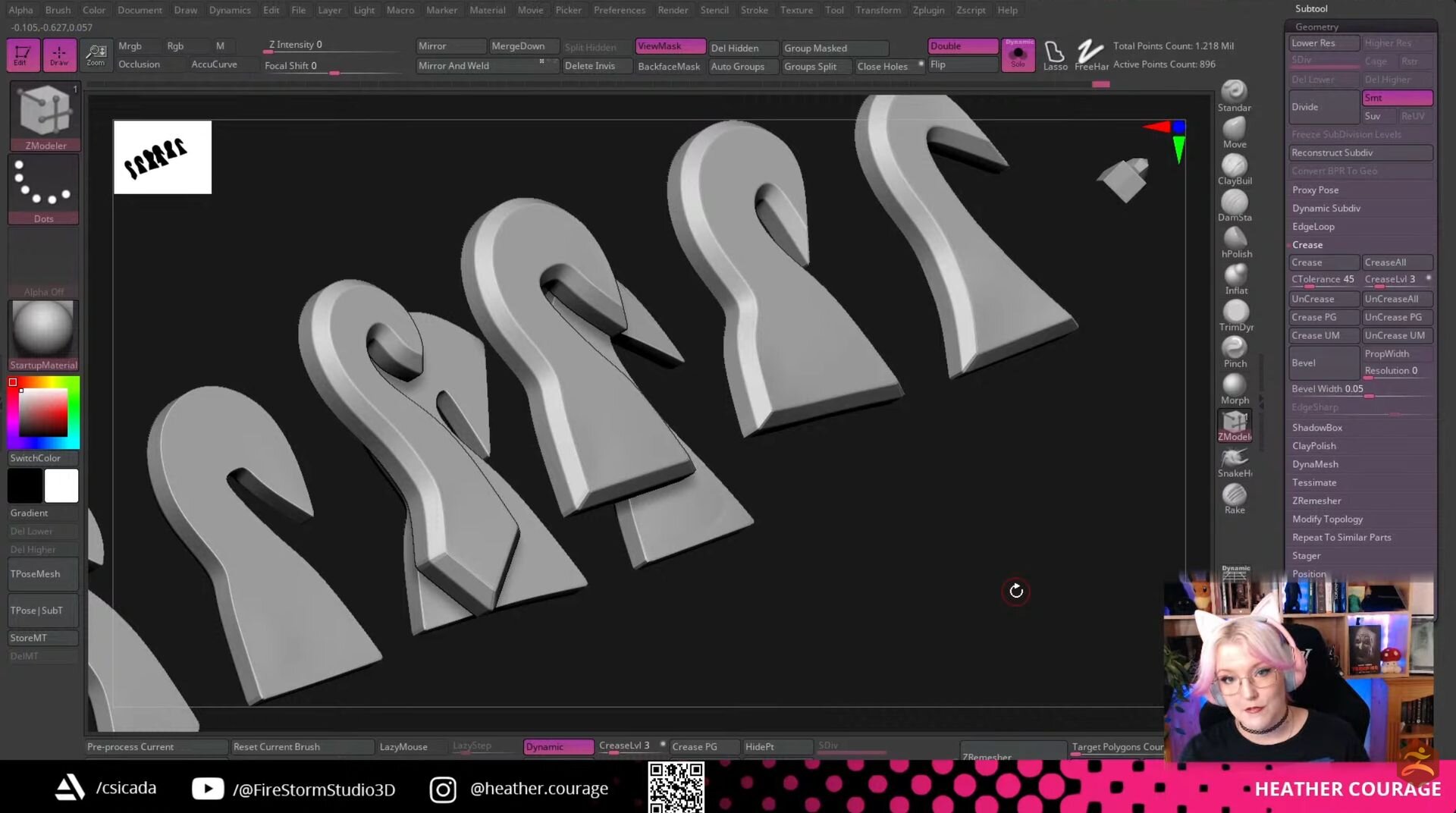The height and width of the screenshot is (813, 1456).
Task: Open the Tool menu
Action: coord(834,10)
